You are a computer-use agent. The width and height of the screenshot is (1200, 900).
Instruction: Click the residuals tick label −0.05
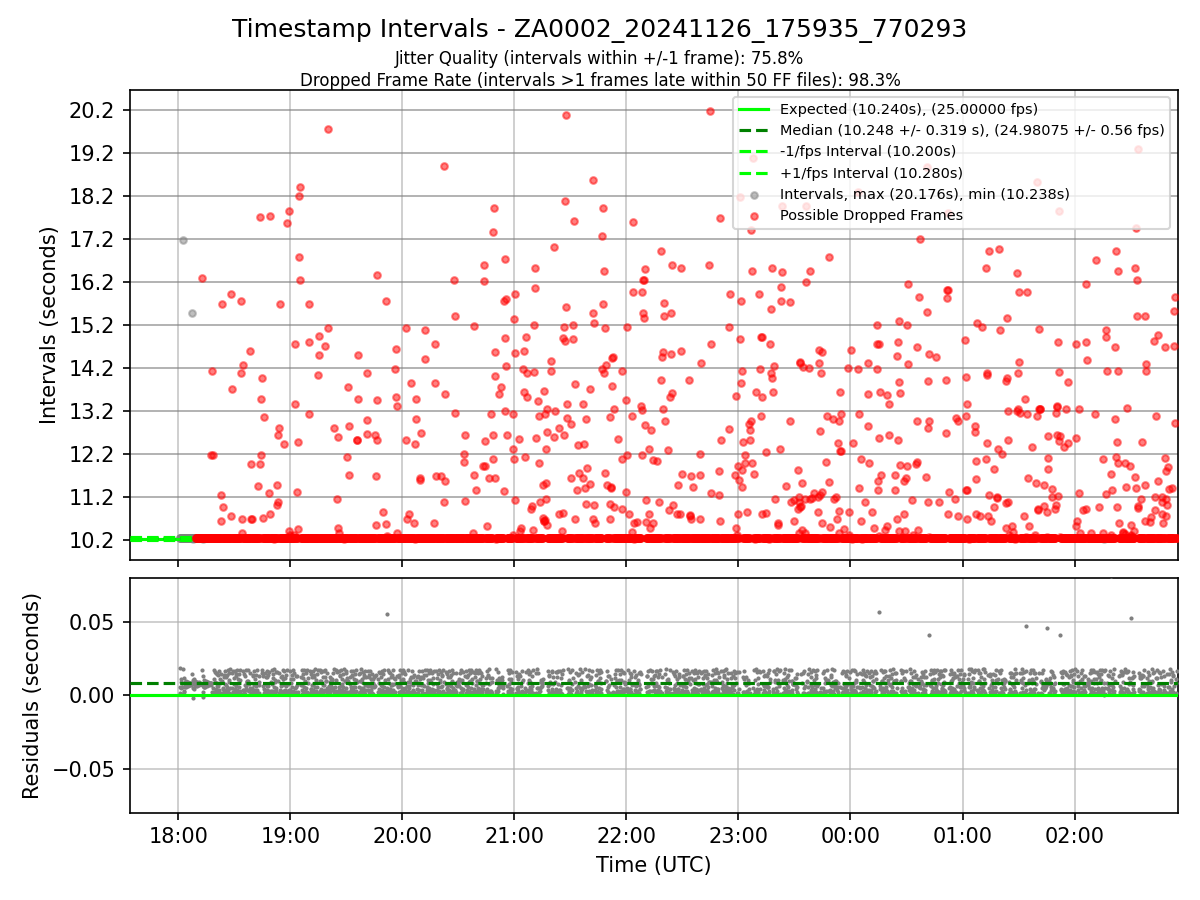tap(83, 769)
